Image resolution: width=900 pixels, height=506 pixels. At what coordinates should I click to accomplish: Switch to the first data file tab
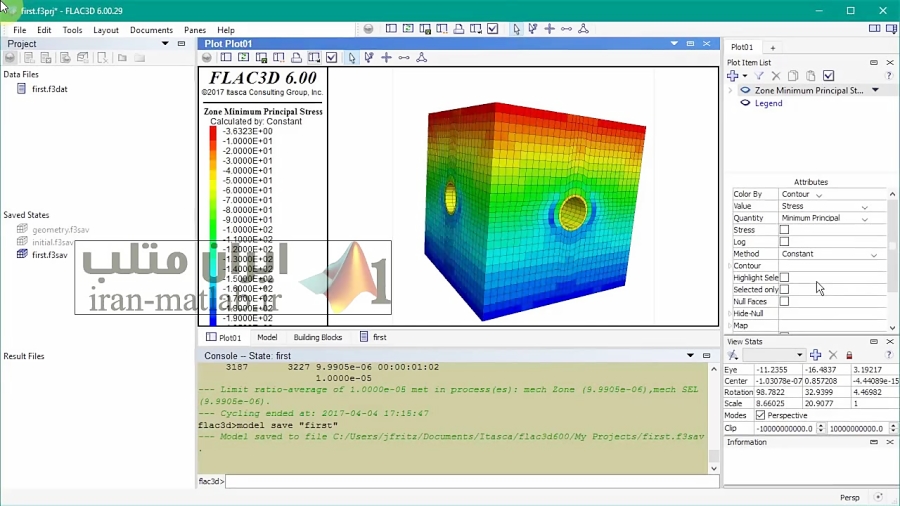pyautogui.click(x=373, y=337)
